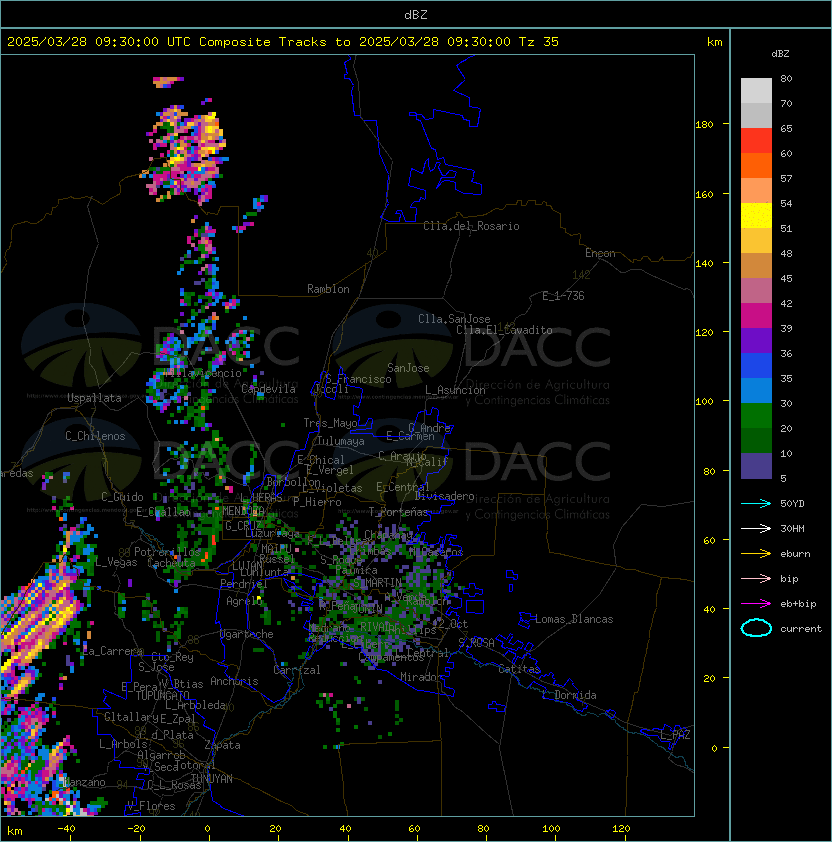832x842 pixels.
Task: Click the 'L_Asuncion' map label
Action: click(455, 390)
